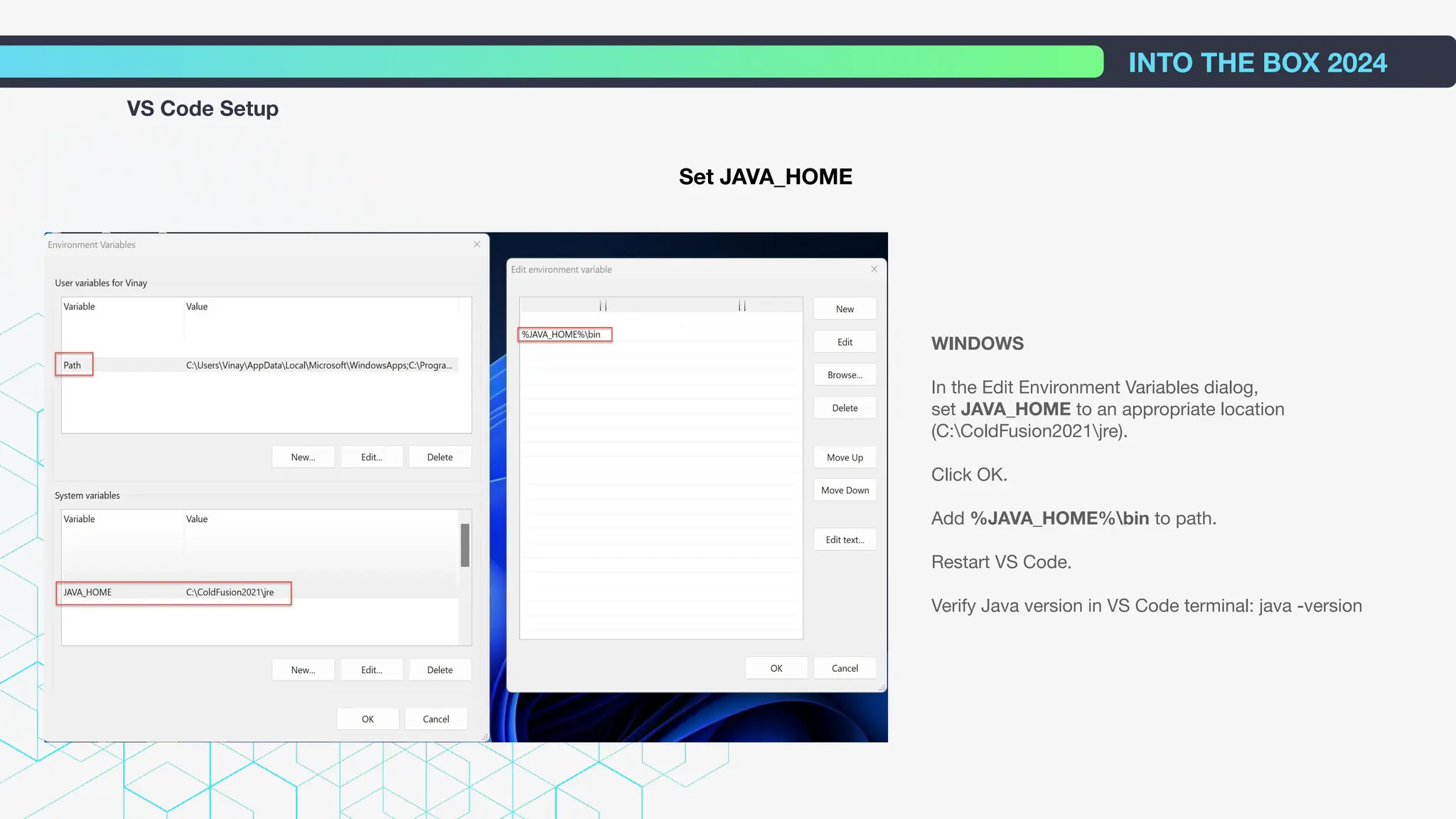1456x819 pixels.
Task: Click the 'Verify Java version' instruction line
Action: point(1146,606)
